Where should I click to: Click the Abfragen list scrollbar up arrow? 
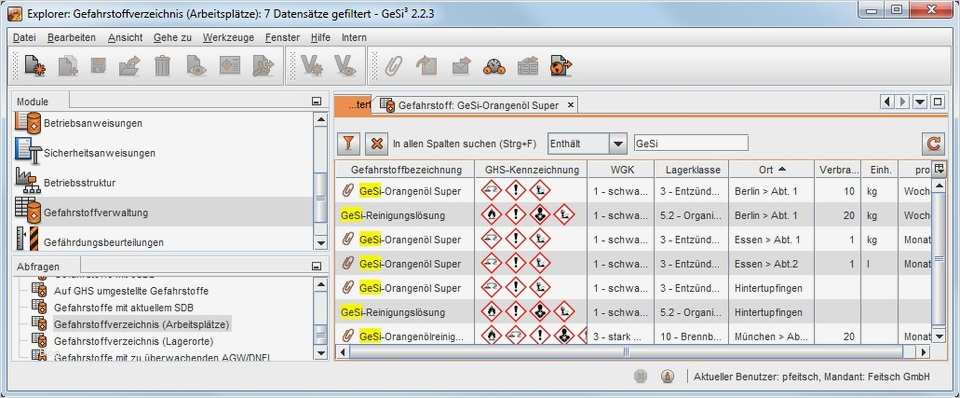point(320,285)
